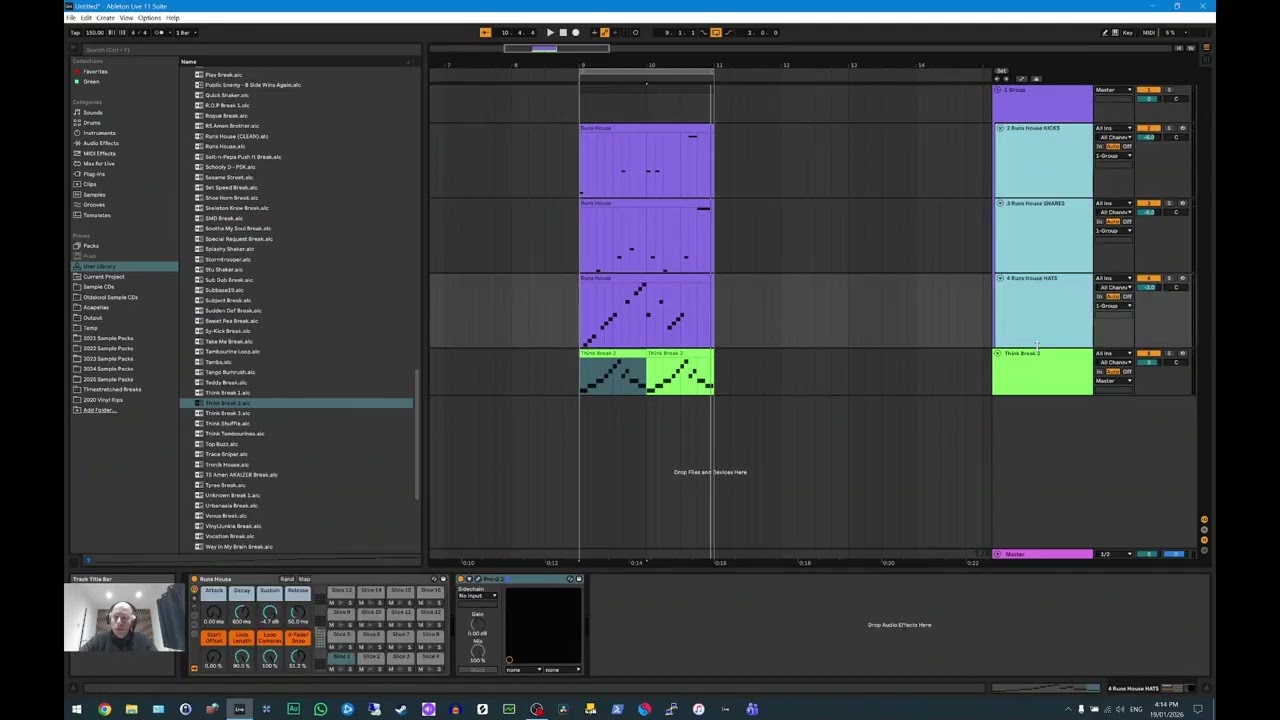Select the Audio Effects category icon
The image size is (1280, 720).
click(77, 143)
